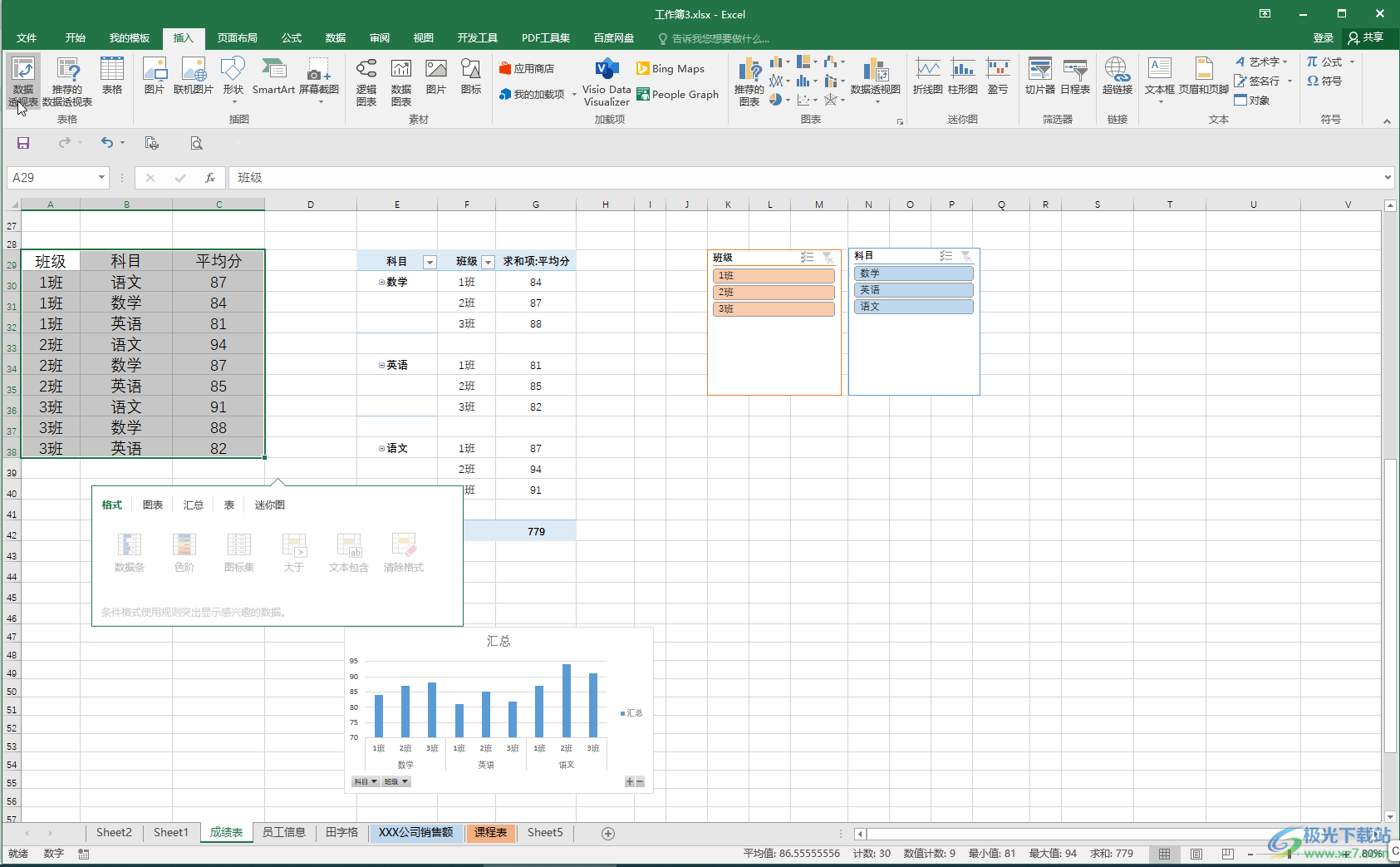Click the Name Box input field

[51, 178]
